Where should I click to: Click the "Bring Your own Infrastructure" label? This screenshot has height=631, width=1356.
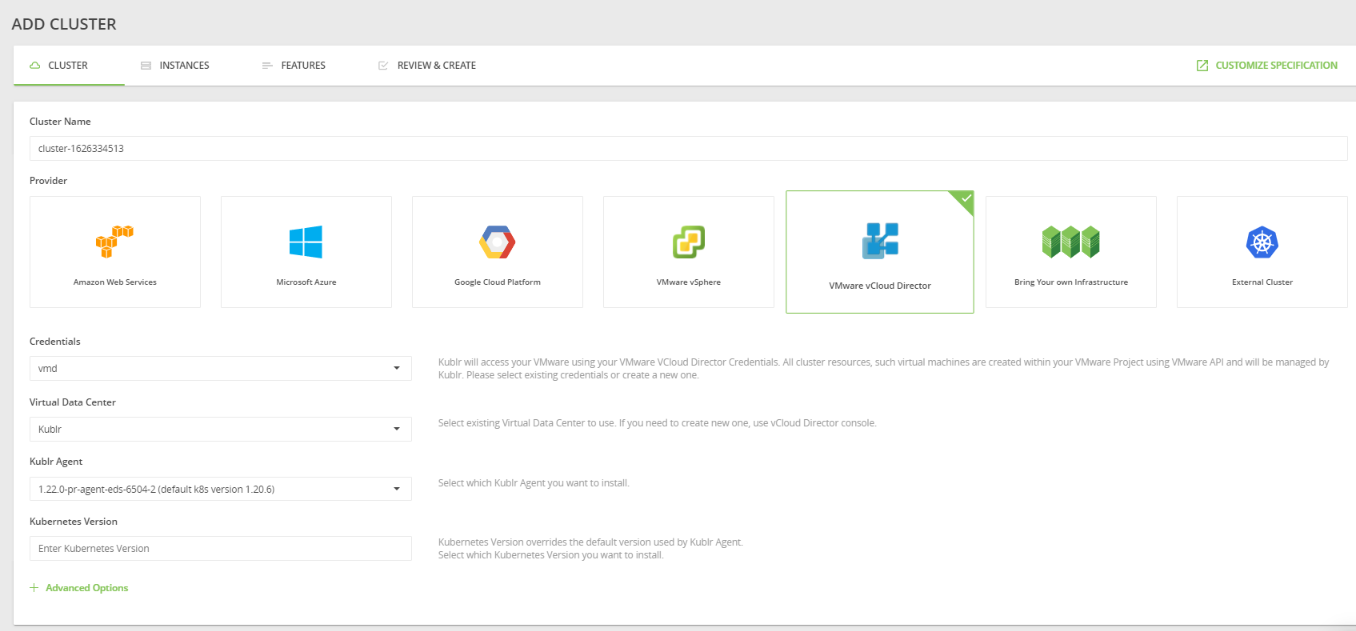point(1071,282)
